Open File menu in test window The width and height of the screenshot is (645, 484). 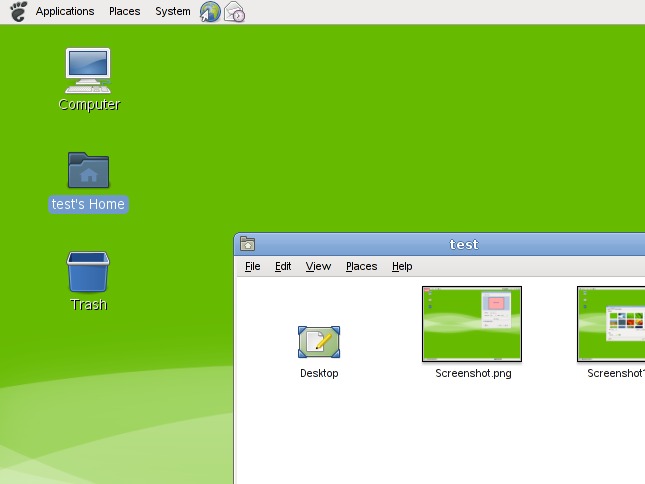pos(253,266)
